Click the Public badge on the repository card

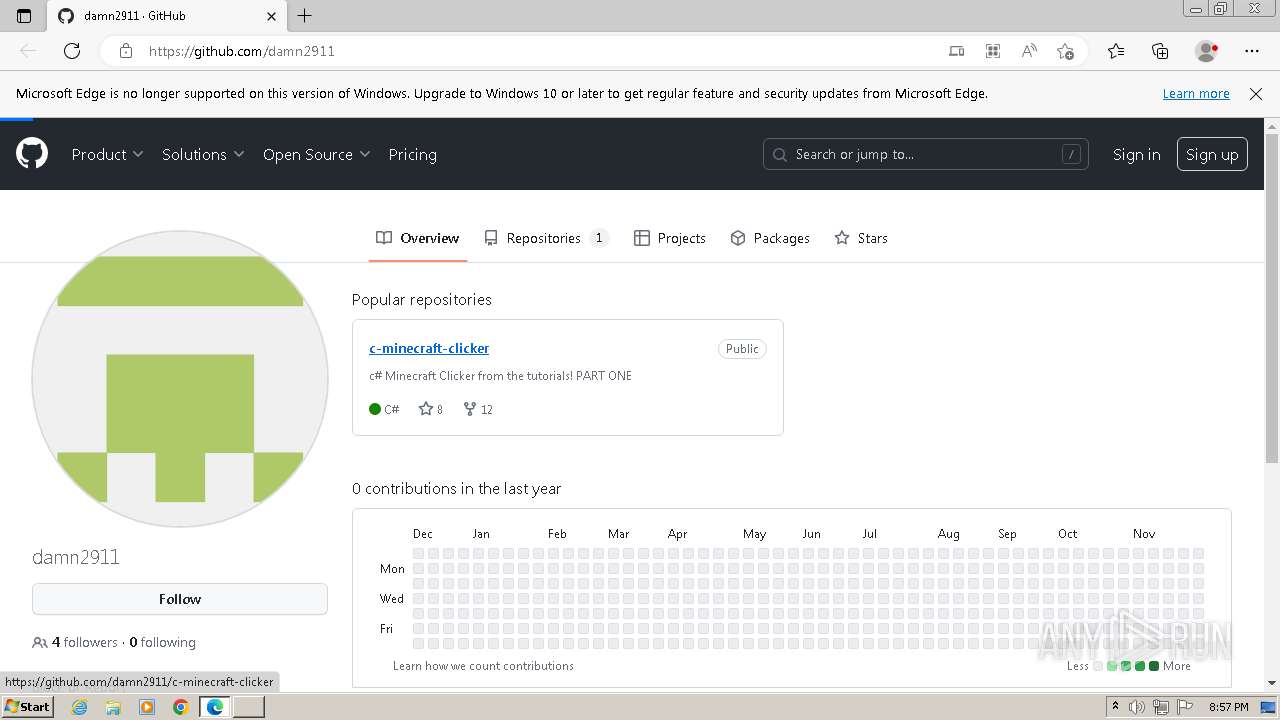click(x=742, y=349)
